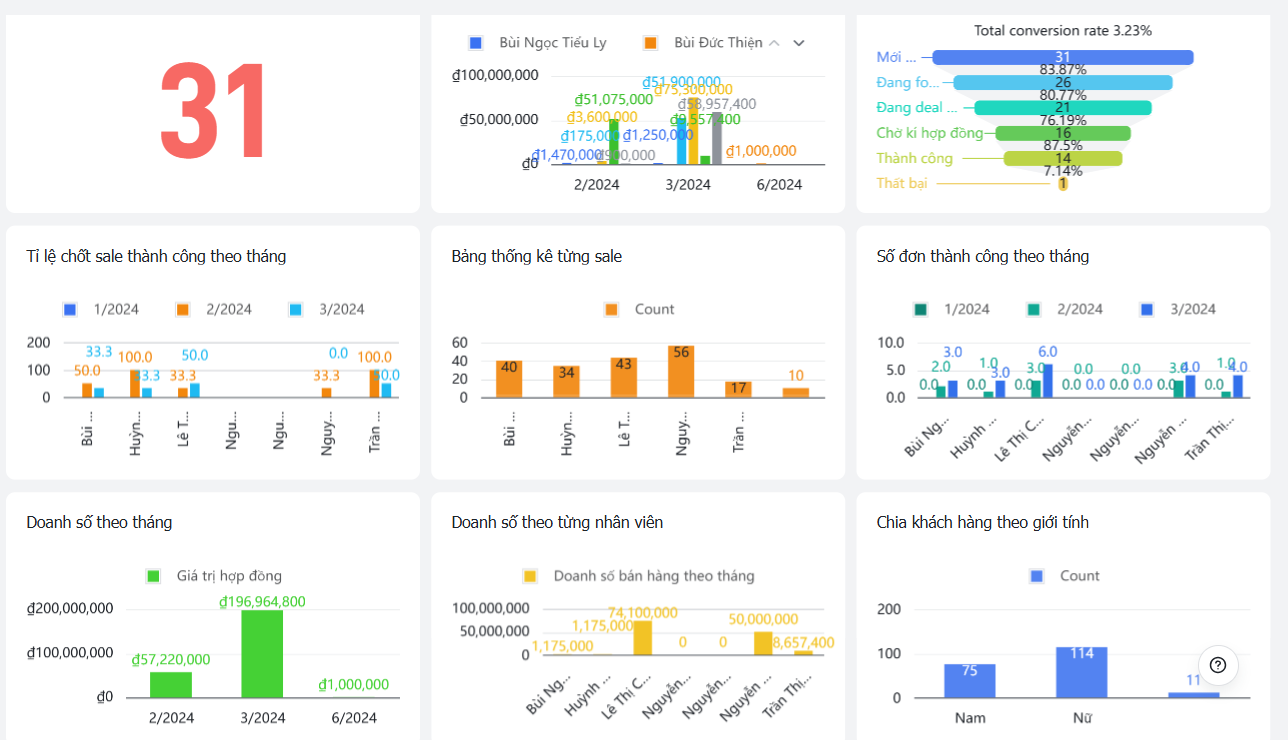The width and height of the screenshot is (1288, 740).
Task: Select the 'Đang deal' funnel stage with 21
Action: tap(1062, 108)
